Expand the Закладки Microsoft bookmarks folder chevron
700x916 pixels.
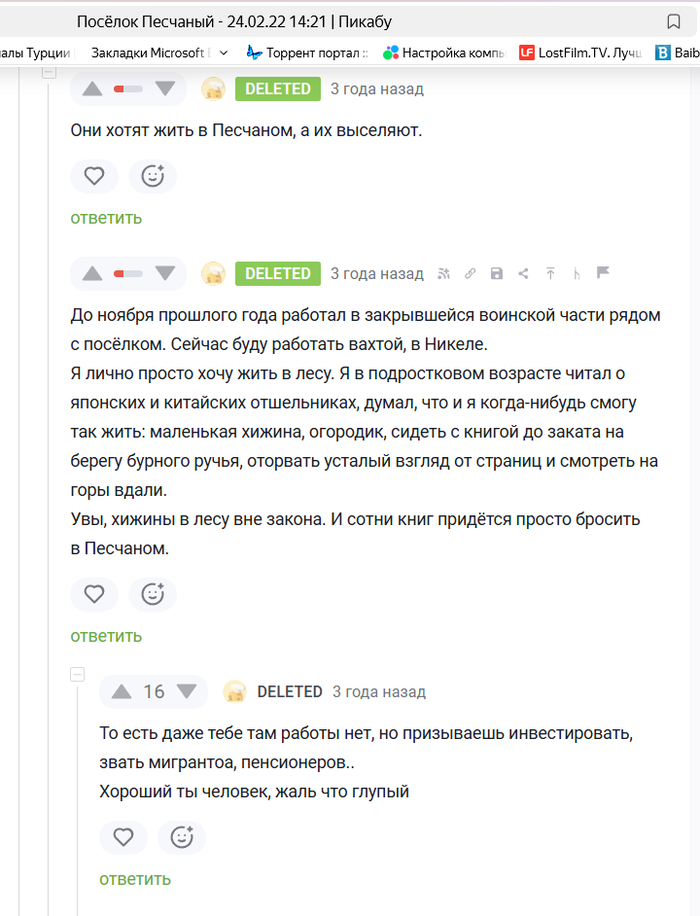[223, 53]
